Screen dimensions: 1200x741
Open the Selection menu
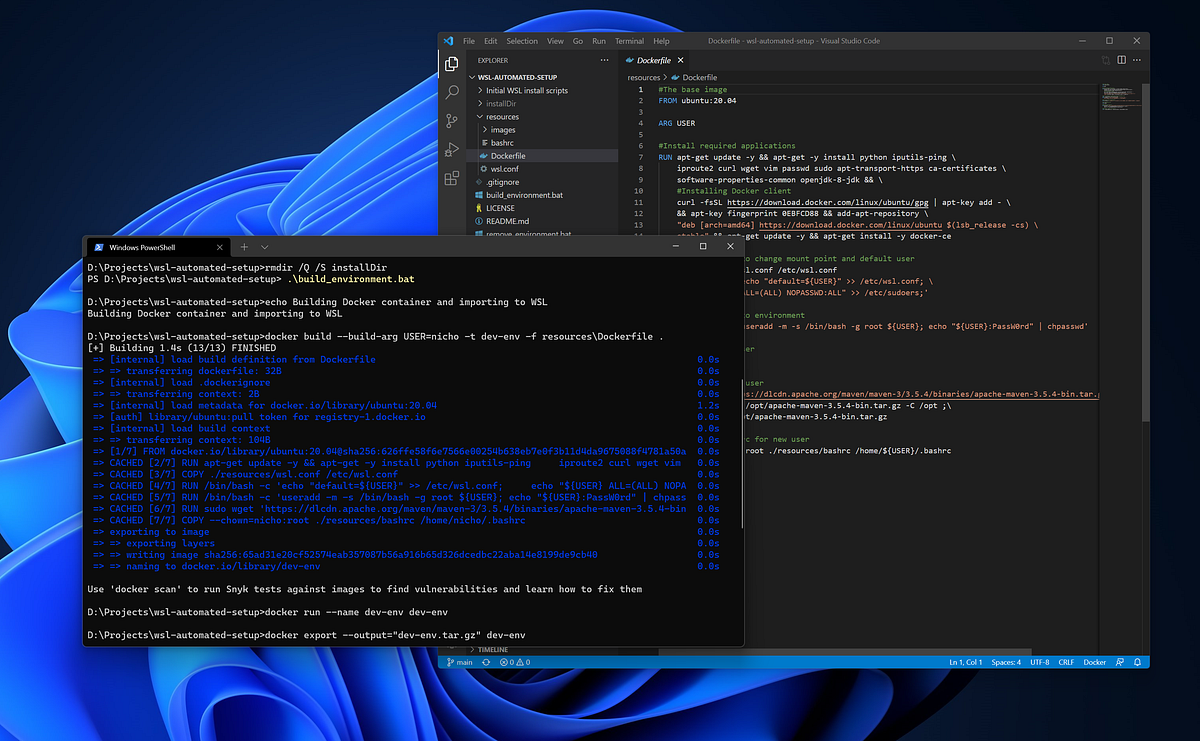(x=522, y=41)
